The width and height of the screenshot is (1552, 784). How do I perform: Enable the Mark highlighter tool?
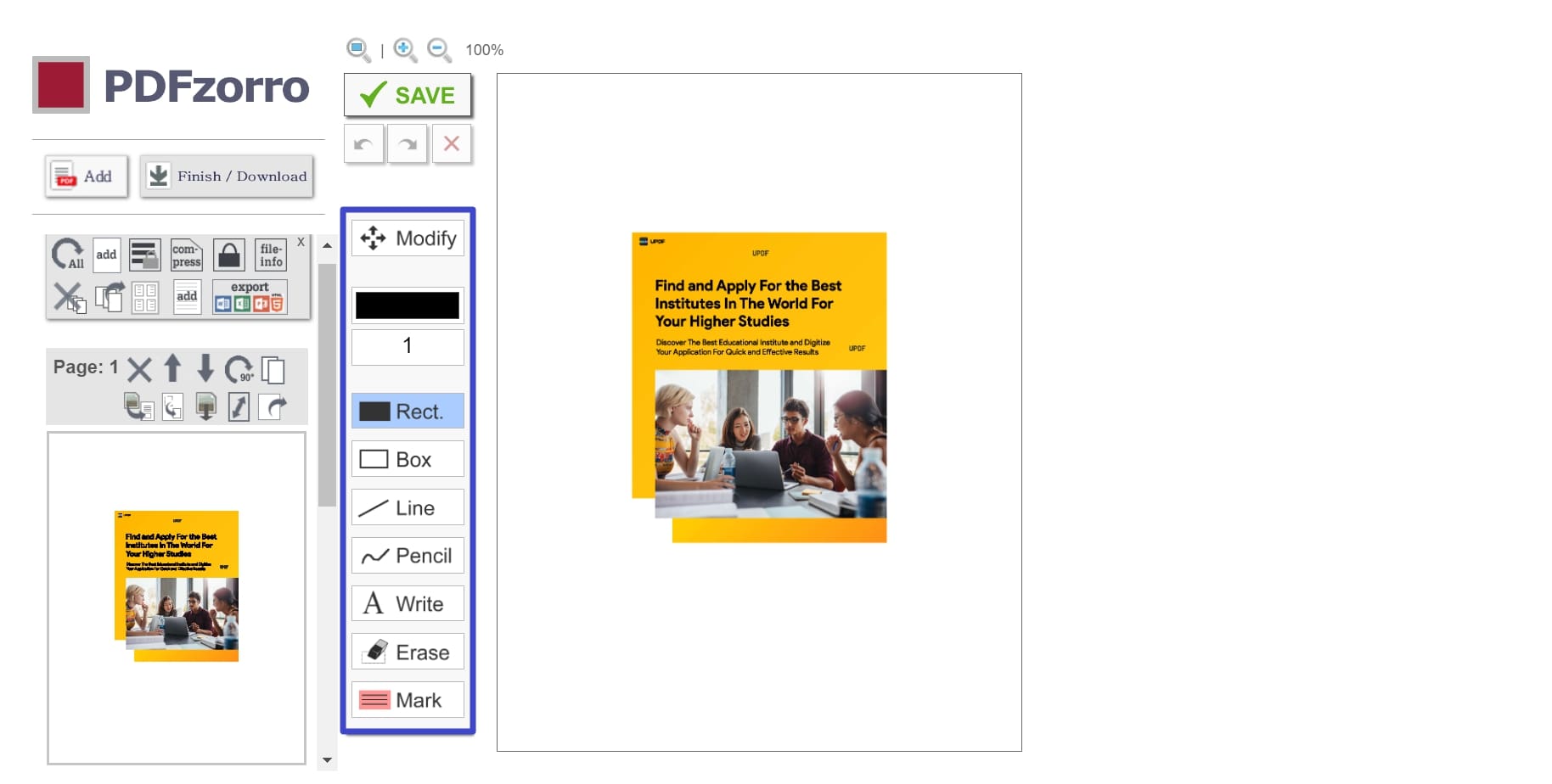pyautogui.click(x=407, y=699)
